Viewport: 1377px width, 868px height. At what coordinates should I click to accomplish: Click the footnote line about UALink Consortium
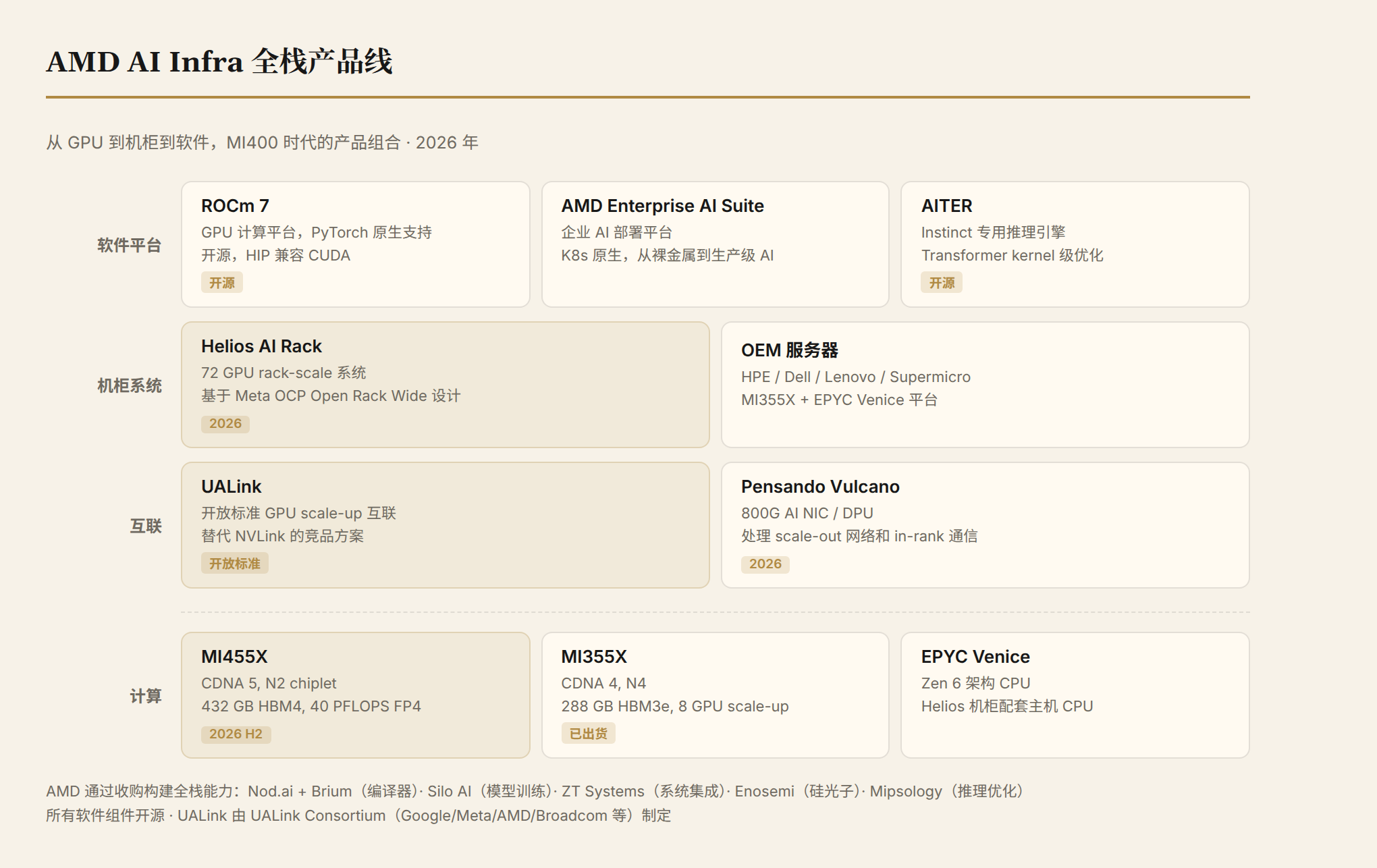358,815
